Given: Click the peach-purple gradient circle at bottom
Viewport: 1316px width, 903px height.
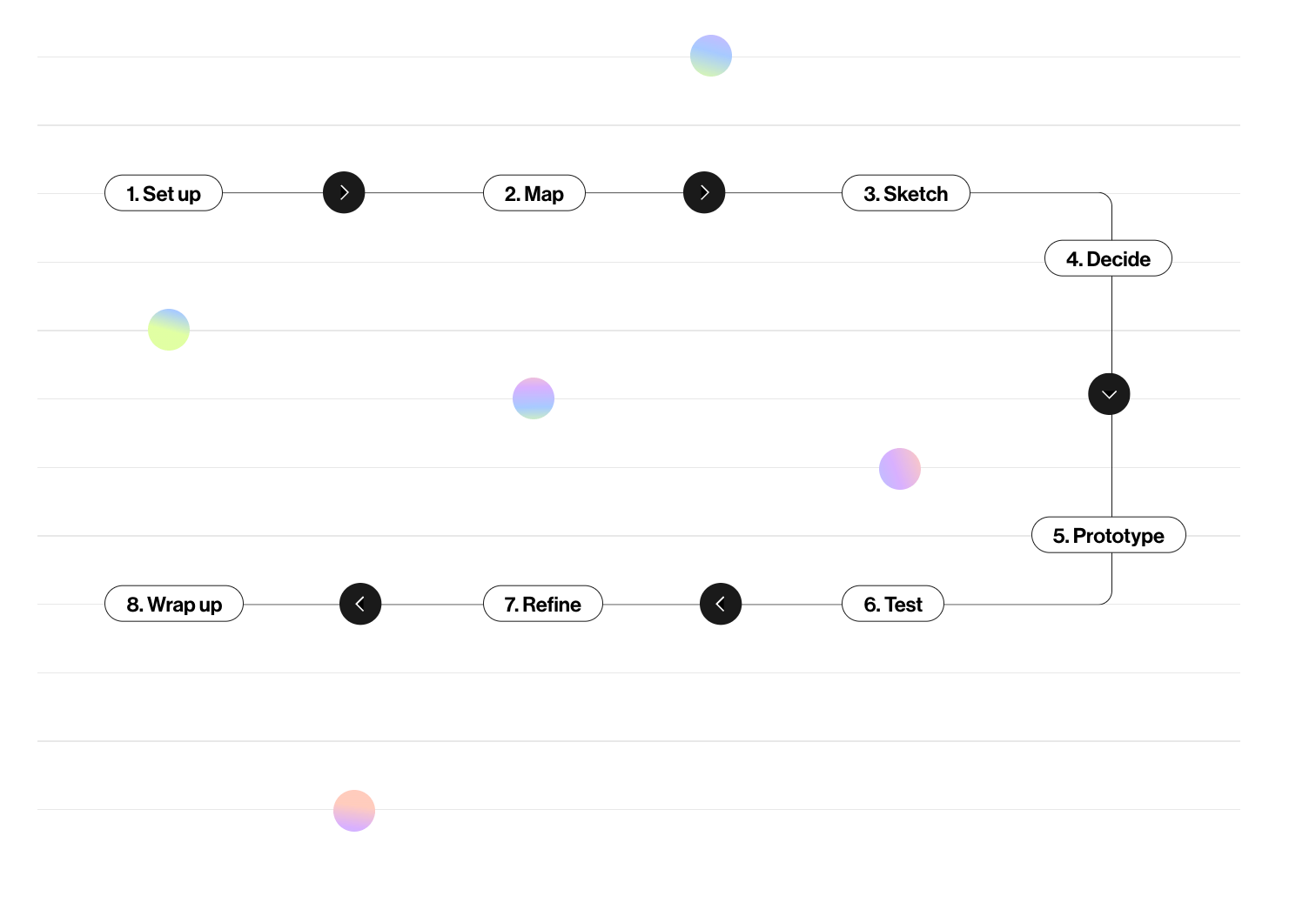Looking at the screenshot, I should pyautogui.click(x=354, y=811).
